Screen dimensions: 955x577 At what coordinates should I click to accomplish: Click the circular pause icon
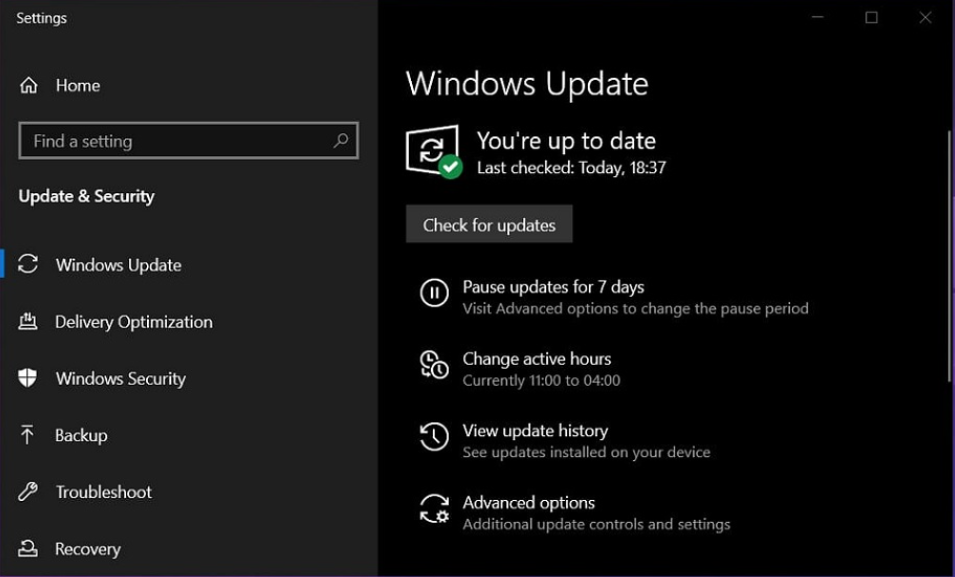(434, 292)
